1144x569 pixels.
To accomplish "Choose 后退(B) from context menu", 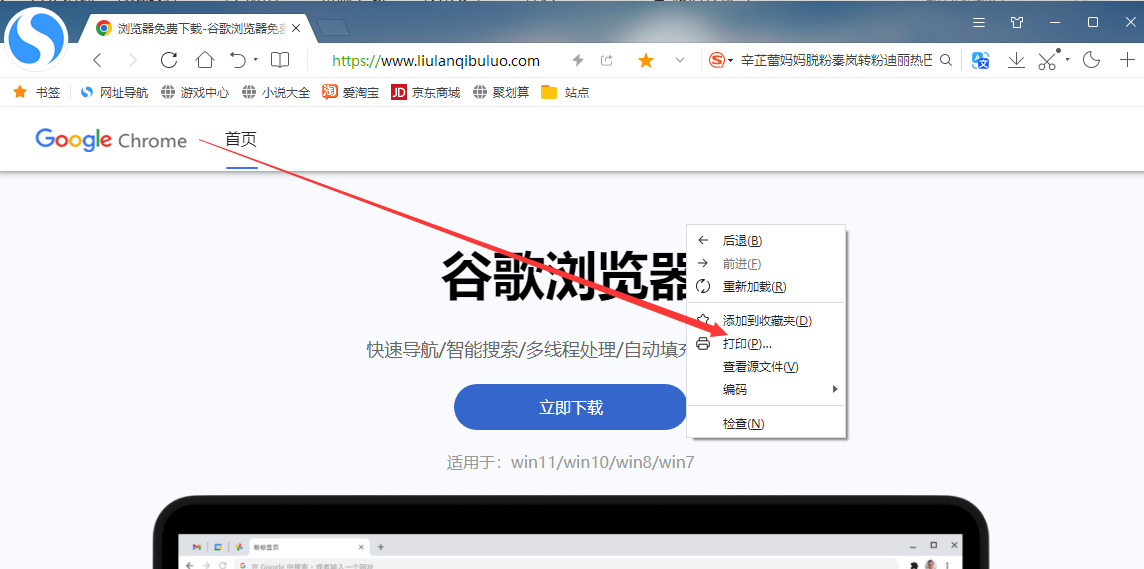I will tap(766, 240).
